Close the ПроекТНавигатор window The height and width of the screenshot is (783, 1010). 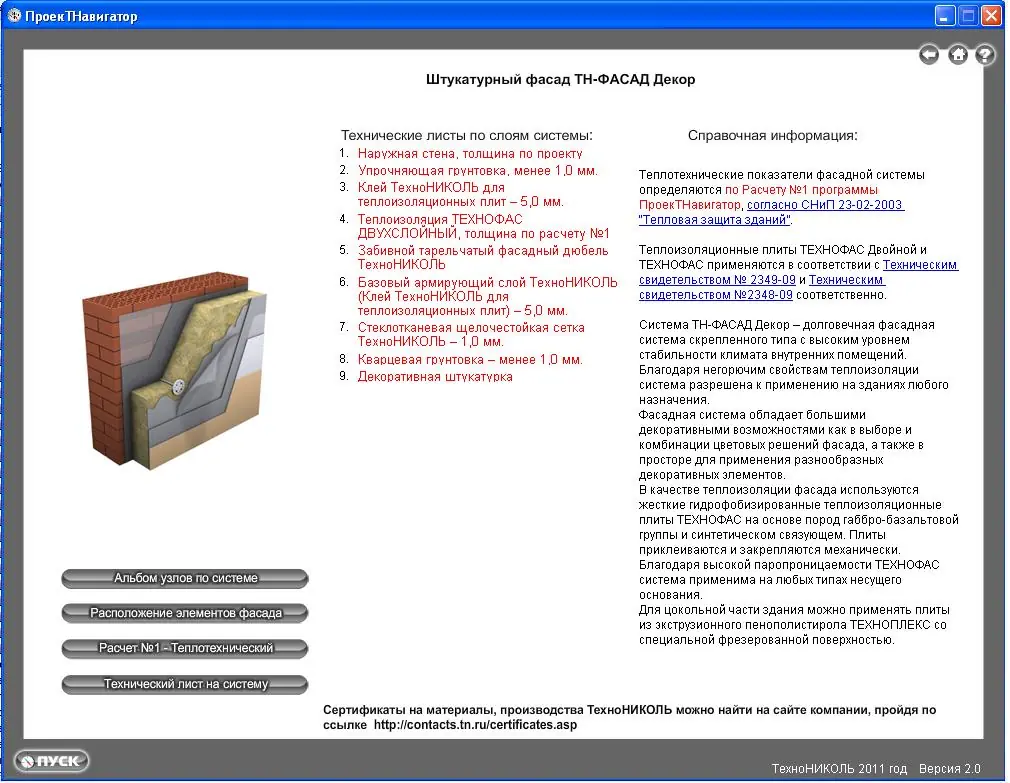coord(991,15)
